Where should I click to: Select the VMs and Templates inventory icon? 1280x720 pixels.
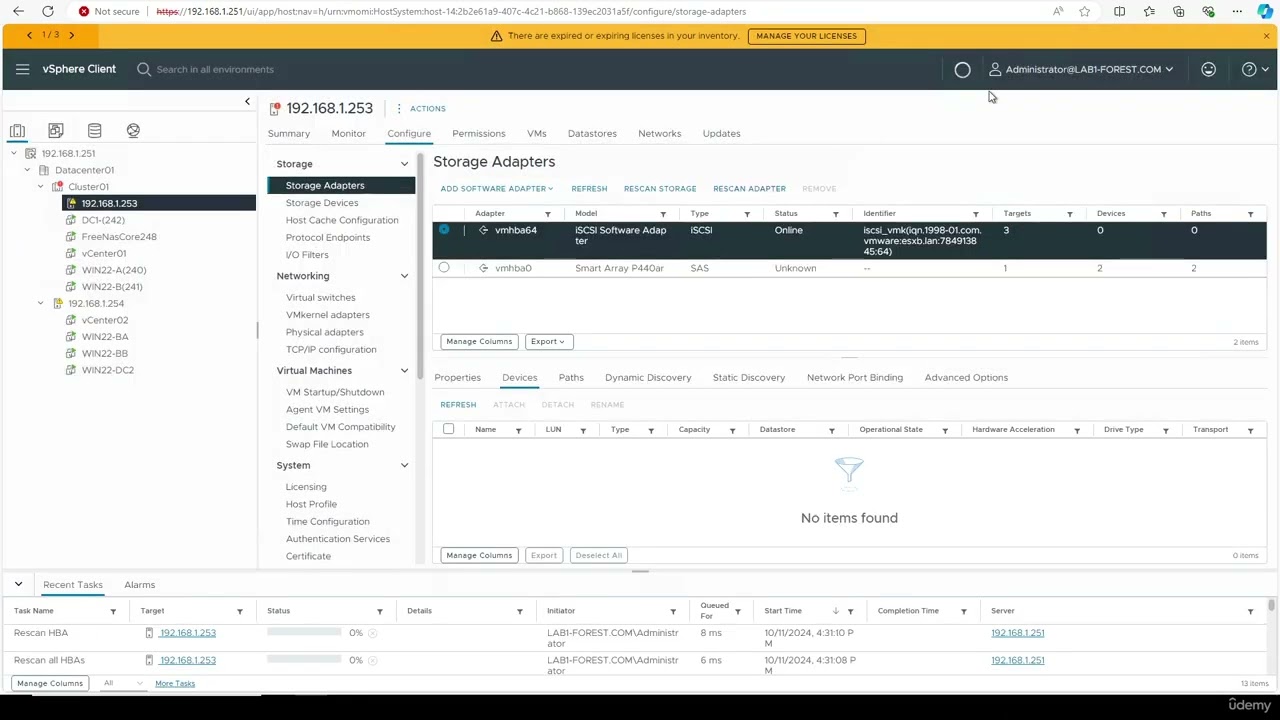(x=56, y=131)
